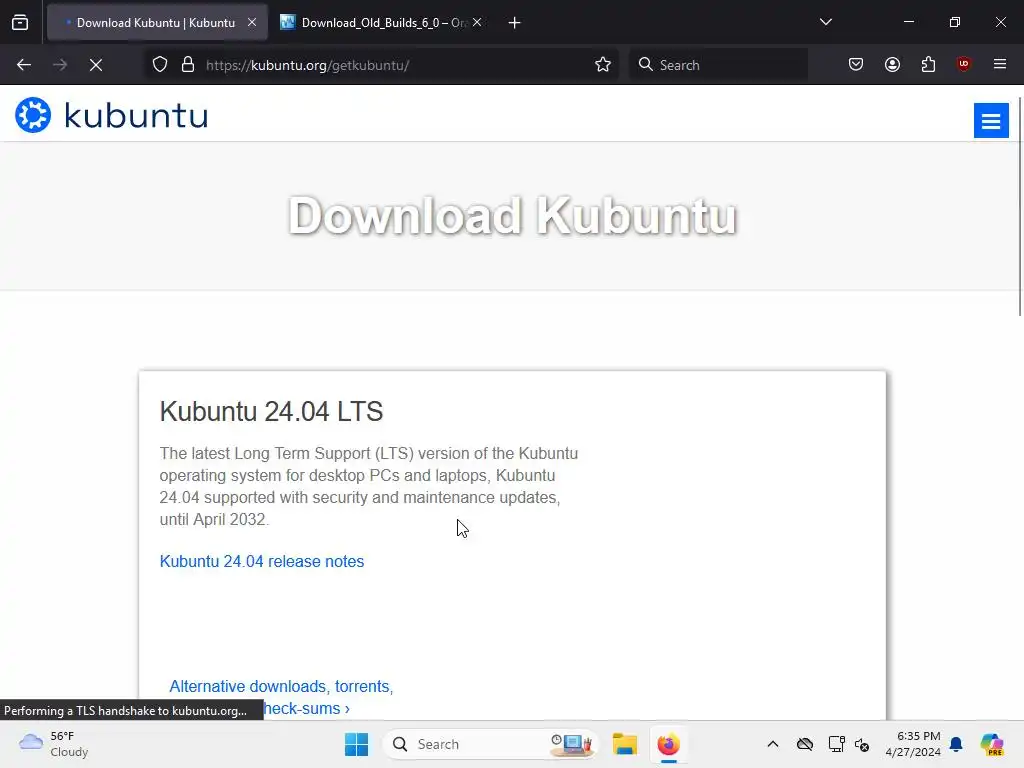Click the Kubuntu gear logo
The height and width of the screenshot is (768, 1024).
pos(33,115)
